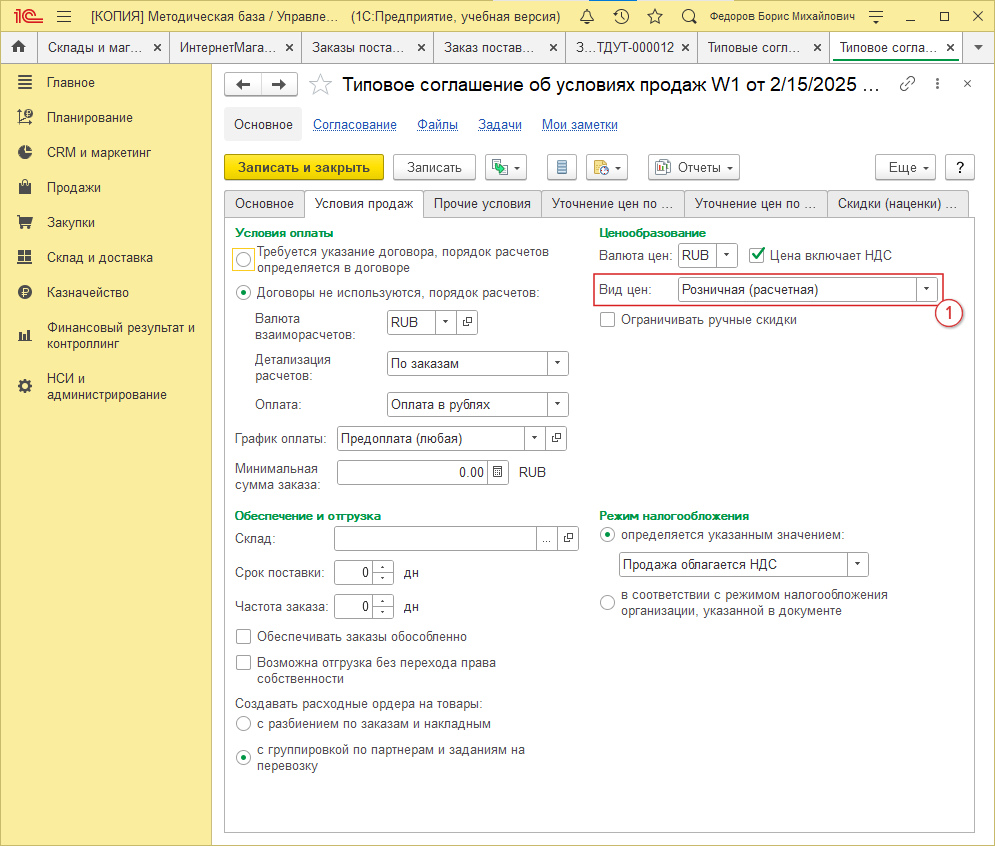Click the notifications bell icon
The image size is (995, 846).
click(586, 17)
